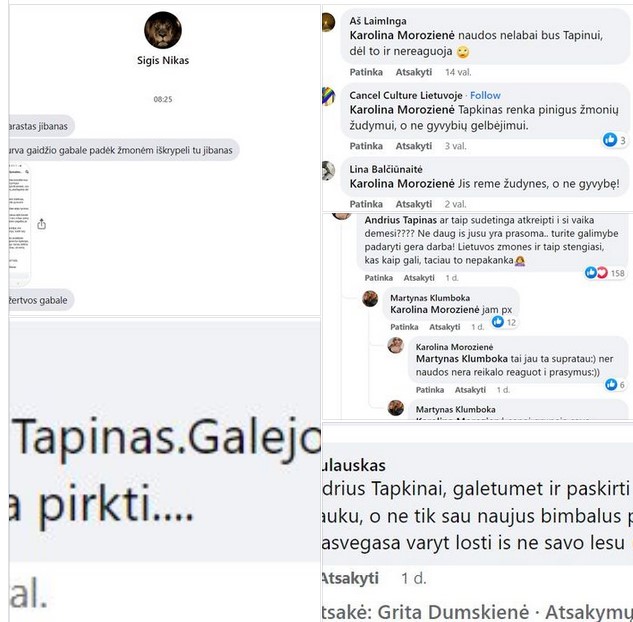Open Karolina Morozienė avatar in reply thread
The image size is (633, 622).
pyautogui.click(x=396, y=345)
